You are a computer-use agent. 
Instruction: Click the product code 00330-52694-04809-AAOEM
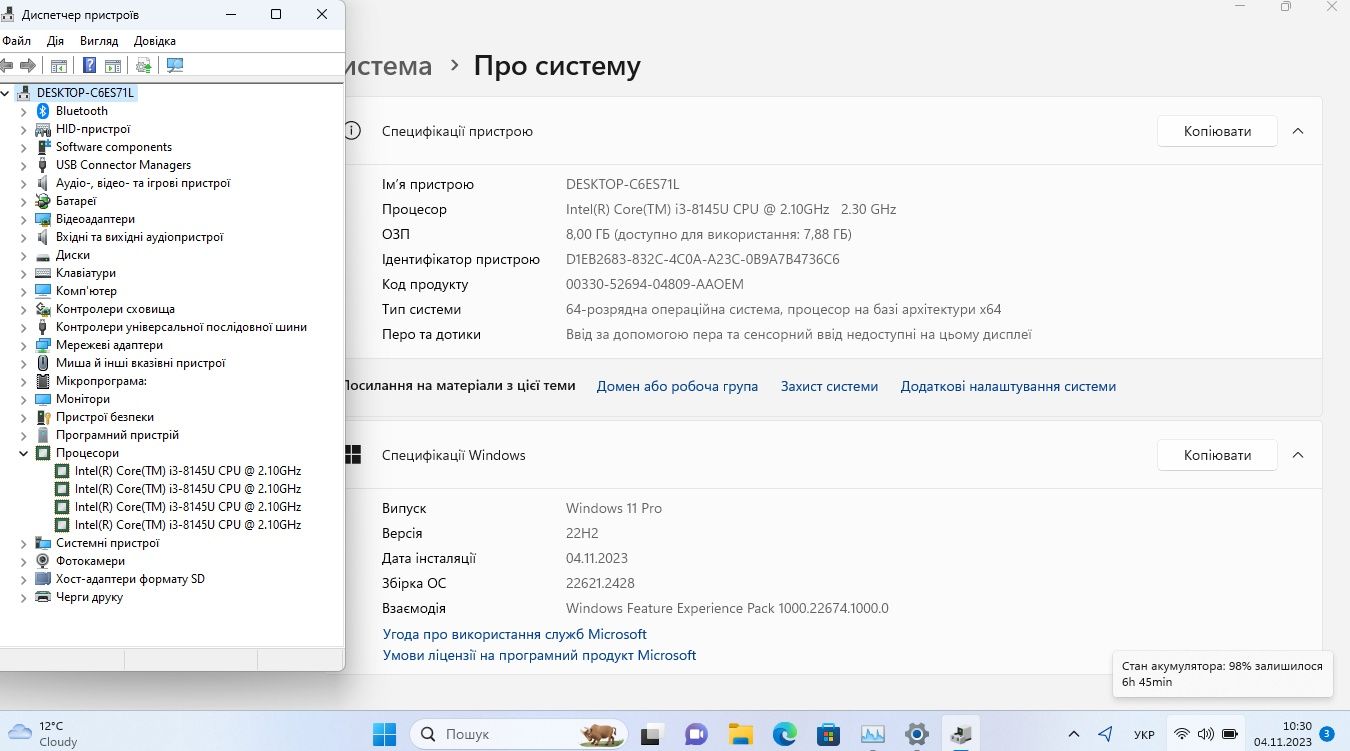[655, 284]
